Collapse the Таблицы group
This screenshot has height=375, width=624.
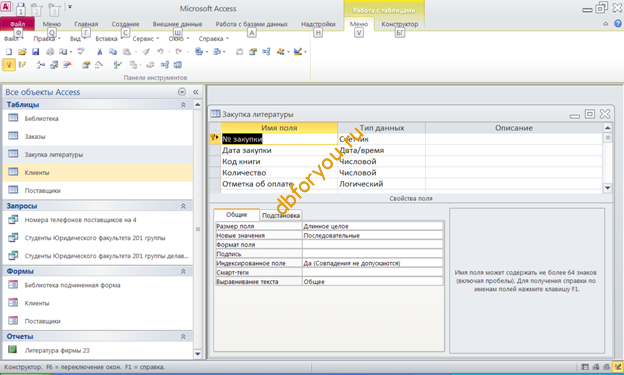(x=183, y=105)
